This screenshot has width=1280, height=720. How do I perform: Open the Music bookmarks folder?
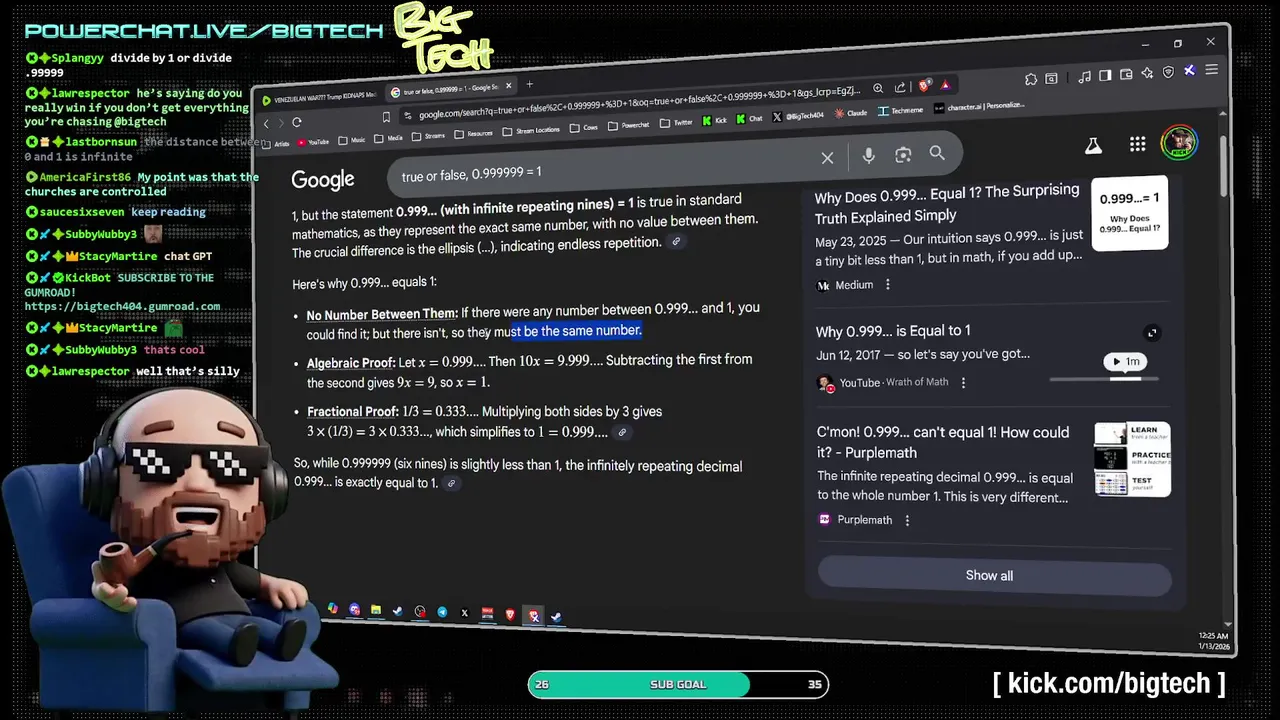352,140
